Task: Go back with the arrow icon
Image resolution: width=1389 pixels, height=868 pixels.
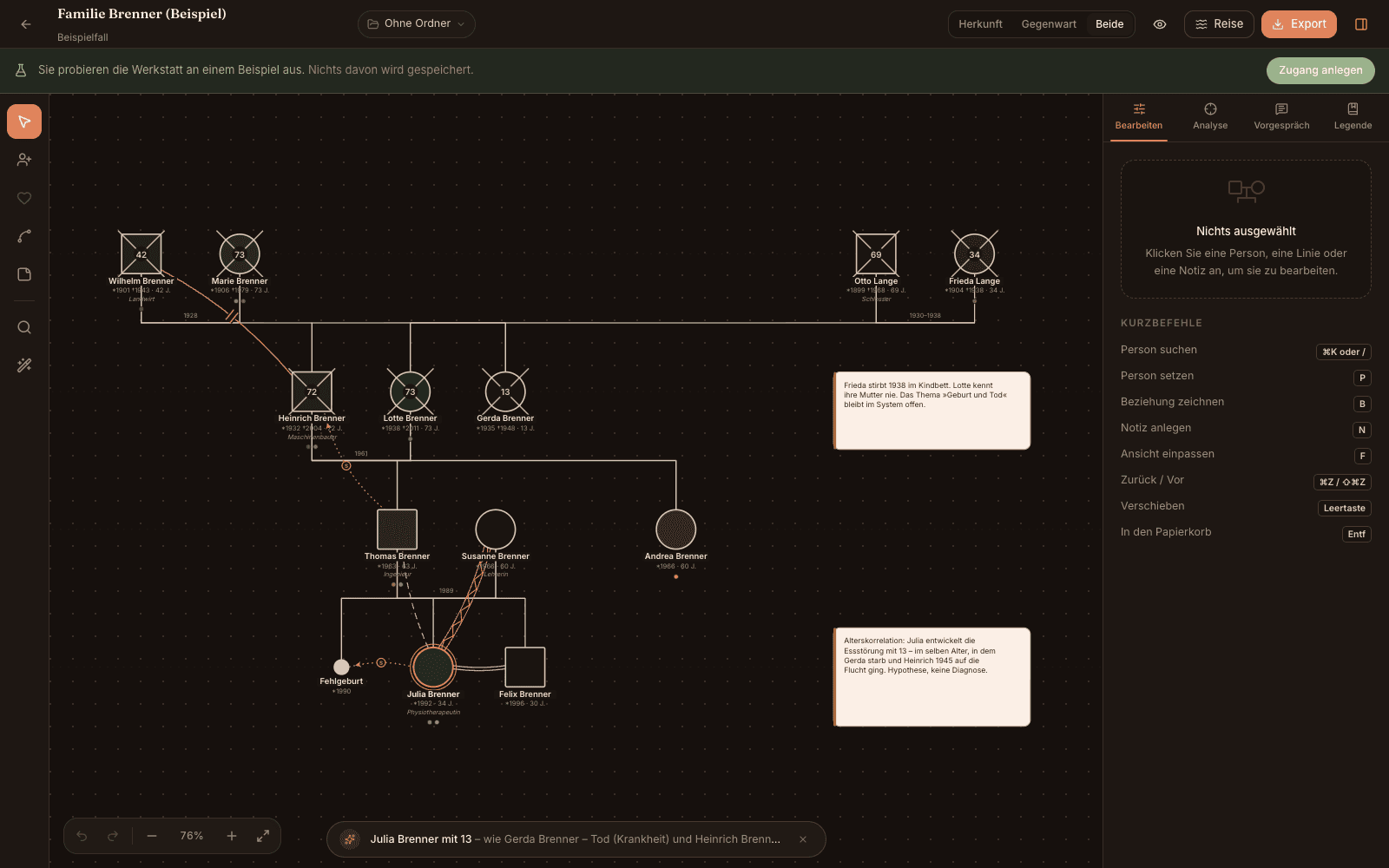Action: click(26, 24)
